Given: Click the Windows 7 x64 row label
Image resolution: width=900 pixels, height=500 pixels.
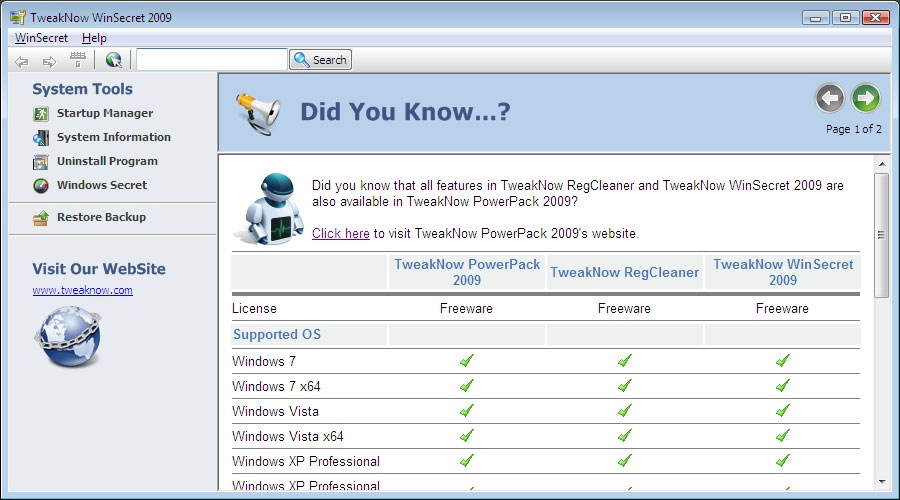Looking at the screenshot, I should tap(276, 386).
